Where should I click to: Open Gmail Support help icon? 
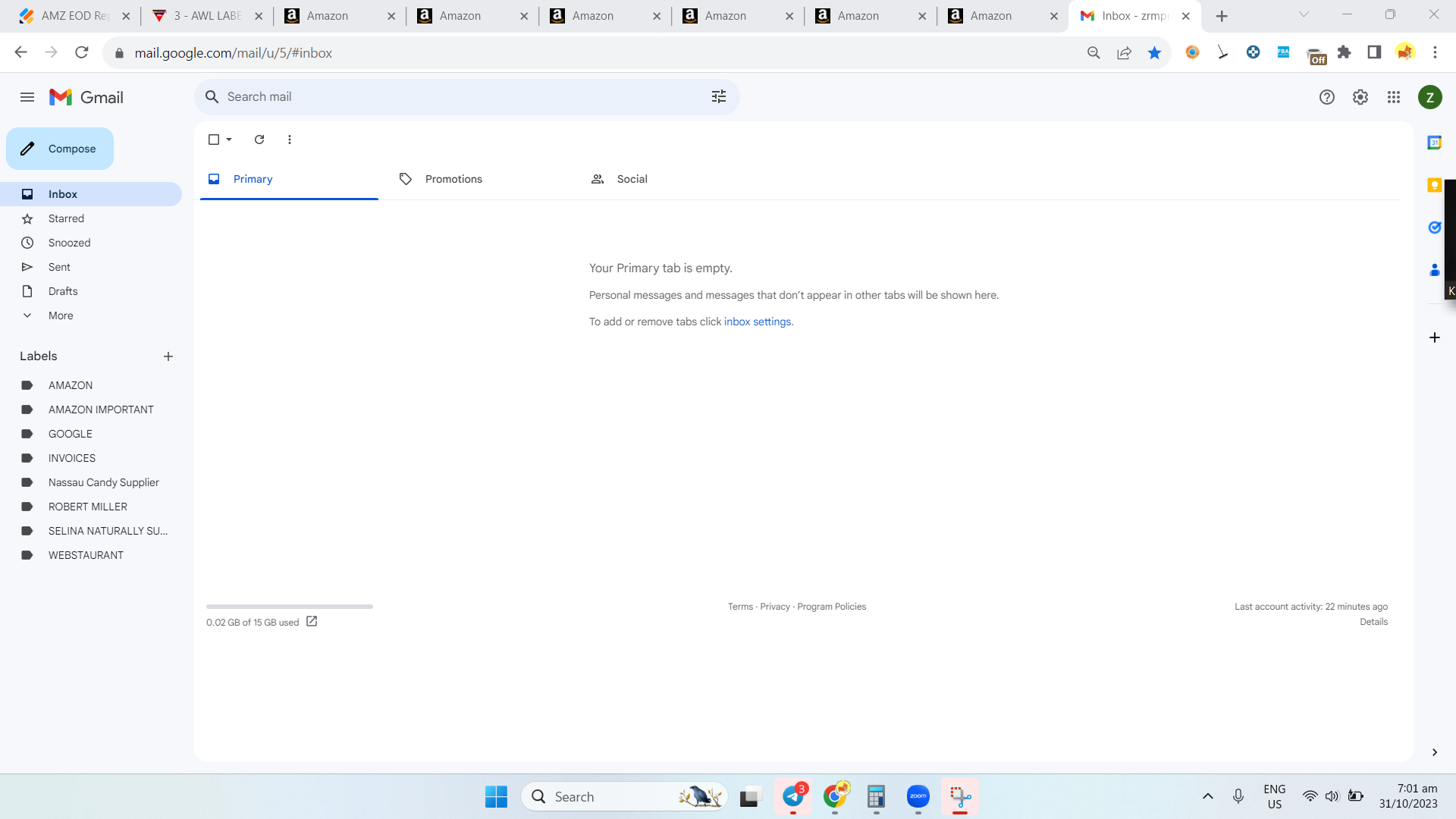pyautogui.click(x=1327, y=97)
